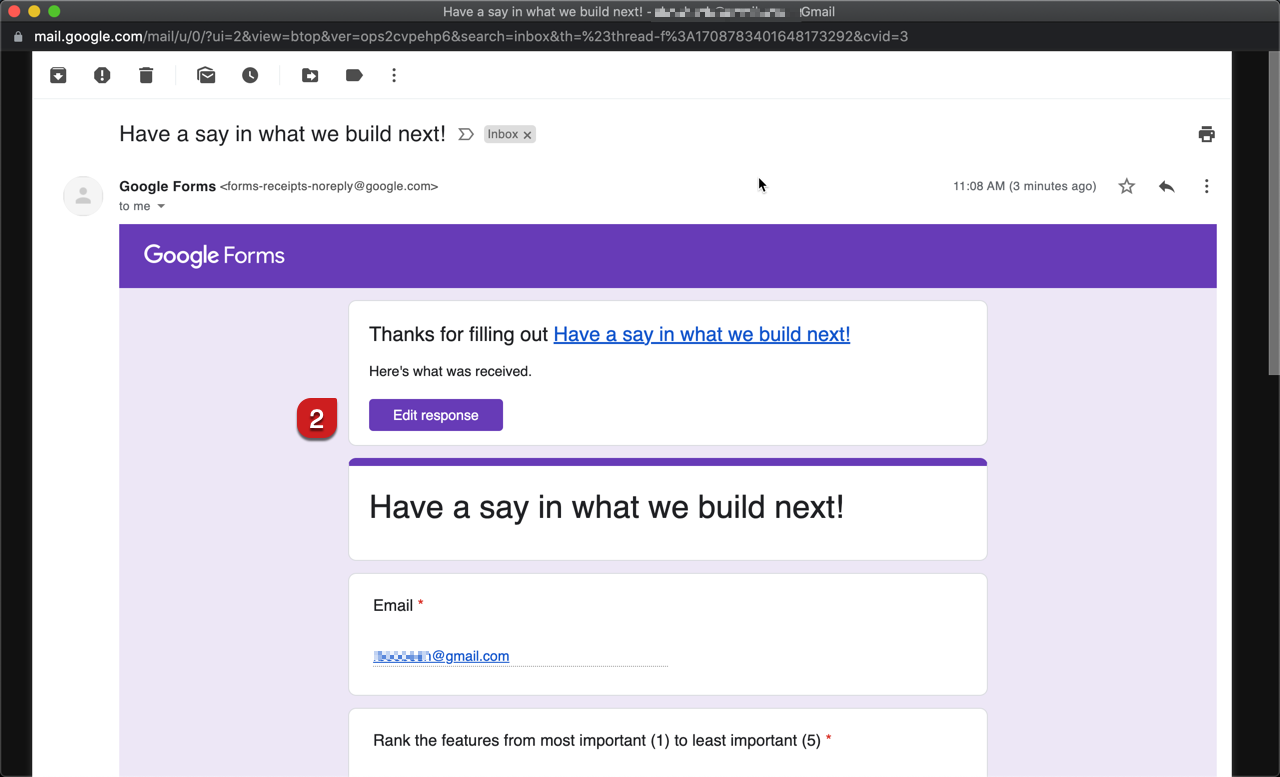Viewport: 1280px width, 777px height.
Task: Click the gmail.com address under Email
Action: point(441,656)
